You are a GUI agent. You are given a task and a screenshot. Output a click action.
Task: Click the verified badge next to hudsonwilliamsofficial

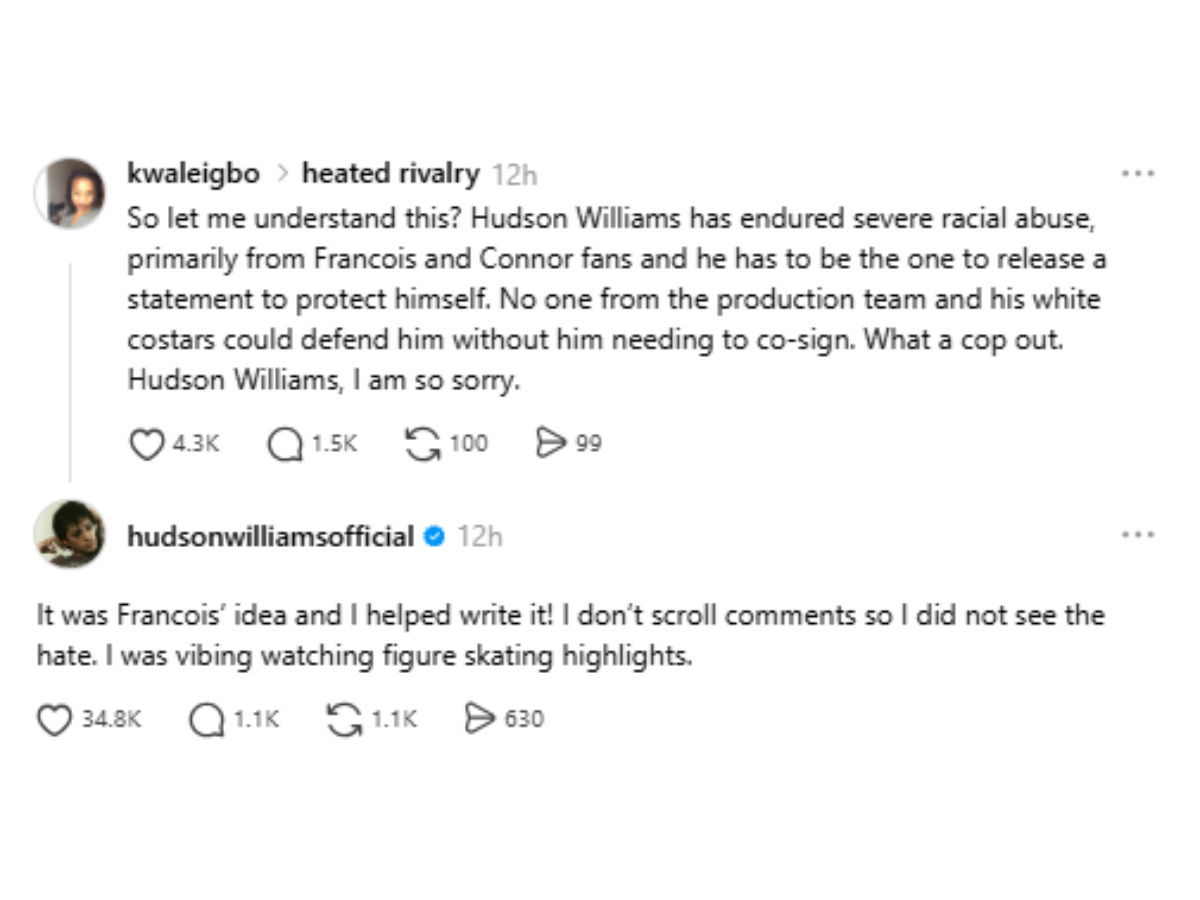(x=434, y=537)
